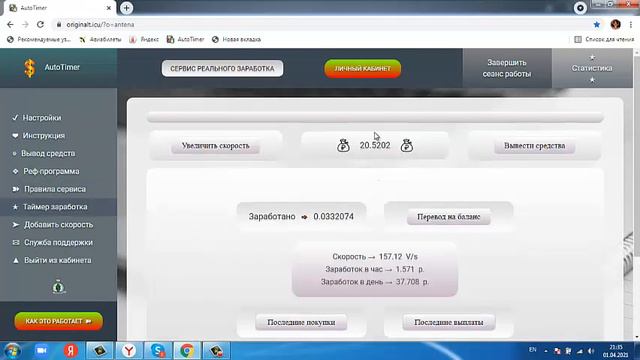The height and width of the screenshot is (360, 640).
Task: Click the arrow icon beside Добавить скорость
Action: (x=16, y=224)
